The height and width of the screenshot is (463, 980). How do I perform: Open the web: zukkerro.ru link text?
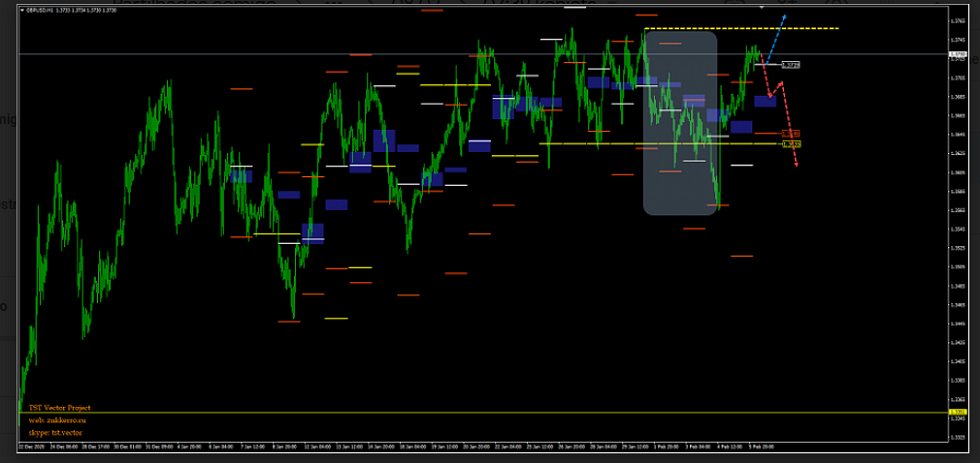[59, 420]
